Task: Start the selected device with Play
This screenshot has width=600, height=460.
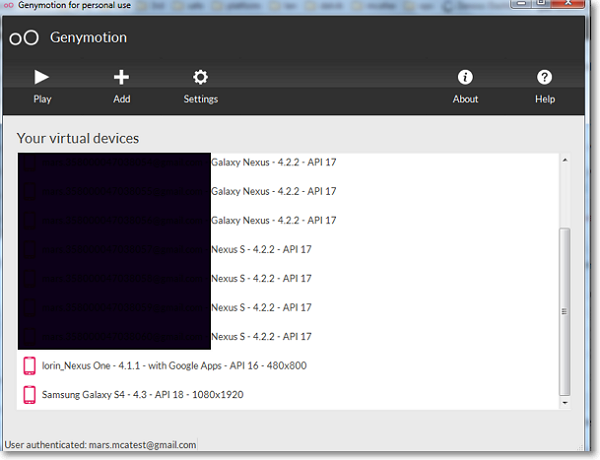Action: 42,87
